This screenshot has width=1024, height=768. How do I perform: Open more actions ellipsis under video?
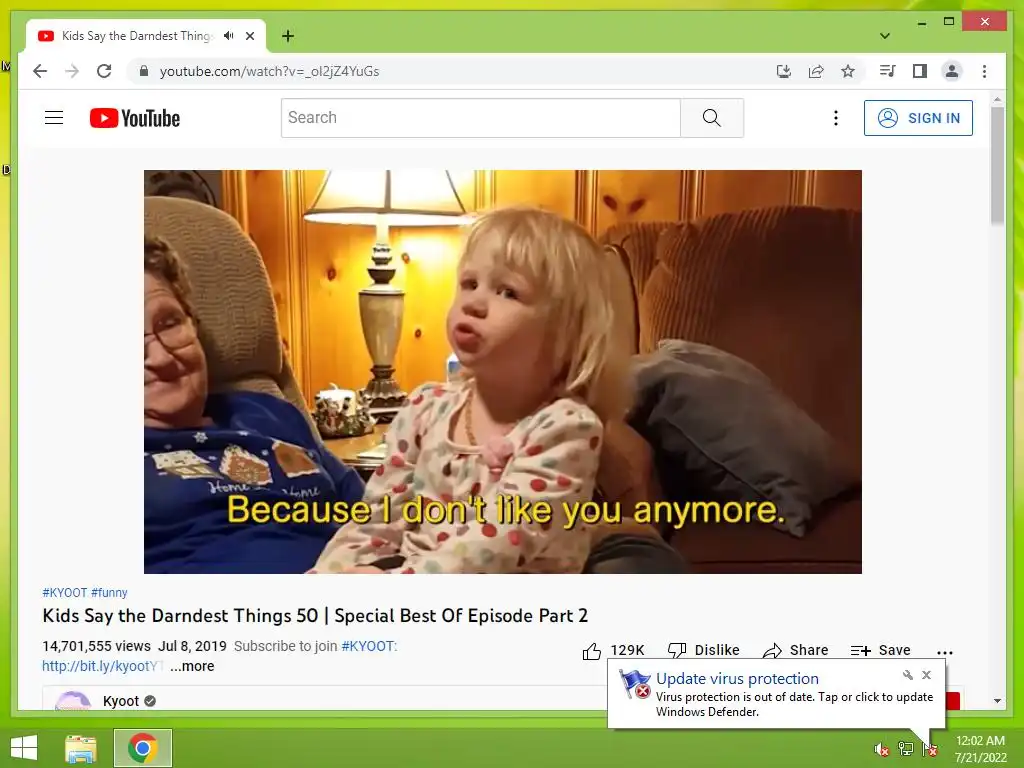(x=944, y=652)
